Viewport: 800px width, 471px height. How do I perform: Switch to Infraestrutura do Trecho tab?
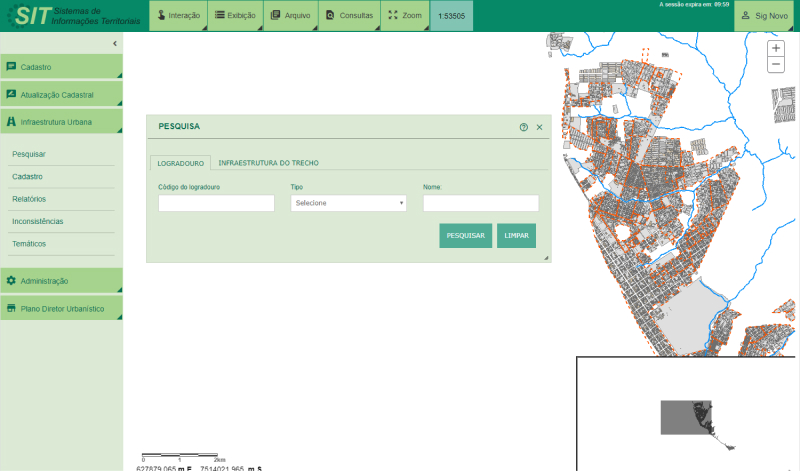tap(268, 162)
